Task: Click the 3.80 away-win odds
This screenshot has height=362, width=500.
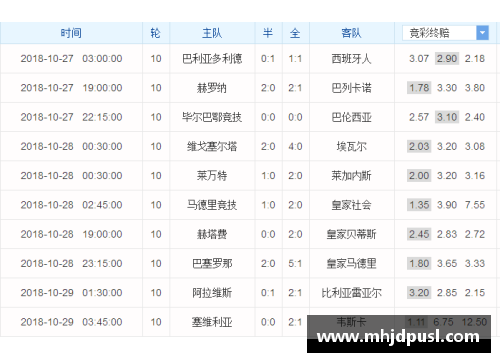Action: 475,88
